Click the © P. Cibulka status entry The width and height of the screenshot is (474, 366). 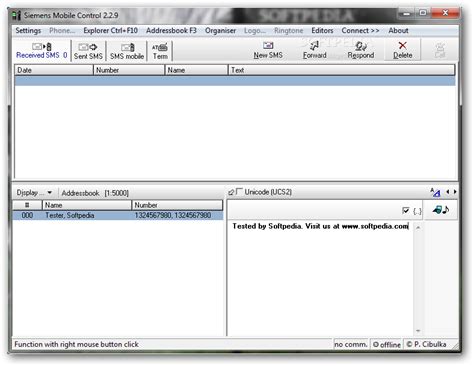pos(426,344)
